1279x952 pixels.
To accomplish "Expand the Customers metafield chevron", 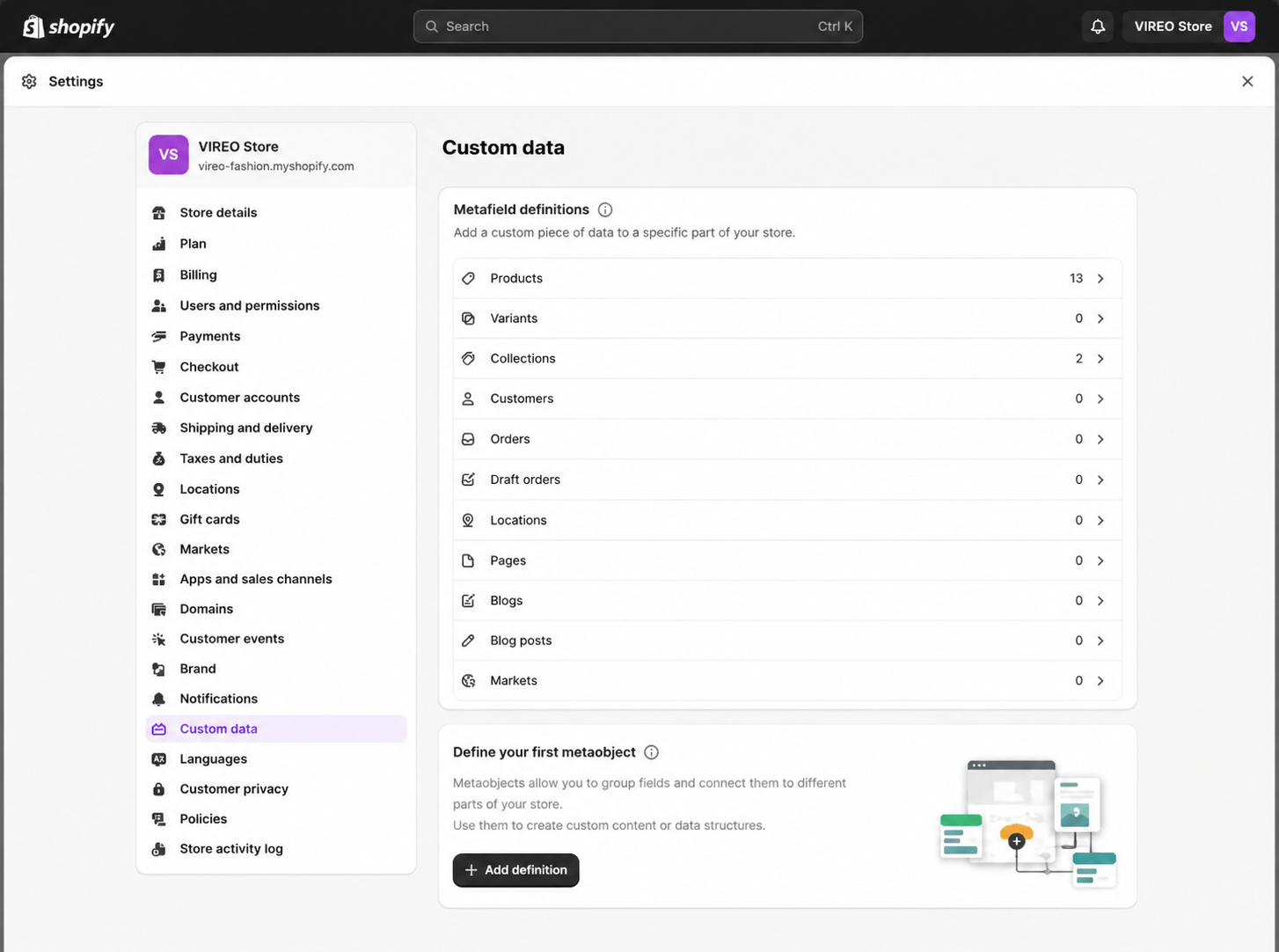I will (1100, 399).
